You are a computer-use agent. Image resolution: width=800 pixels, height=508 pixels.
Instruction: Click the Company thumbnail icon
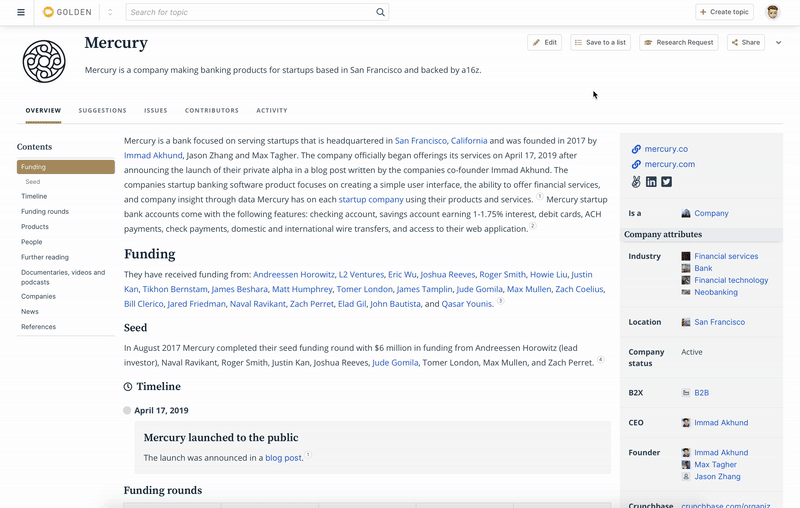(x=686, y=213)
